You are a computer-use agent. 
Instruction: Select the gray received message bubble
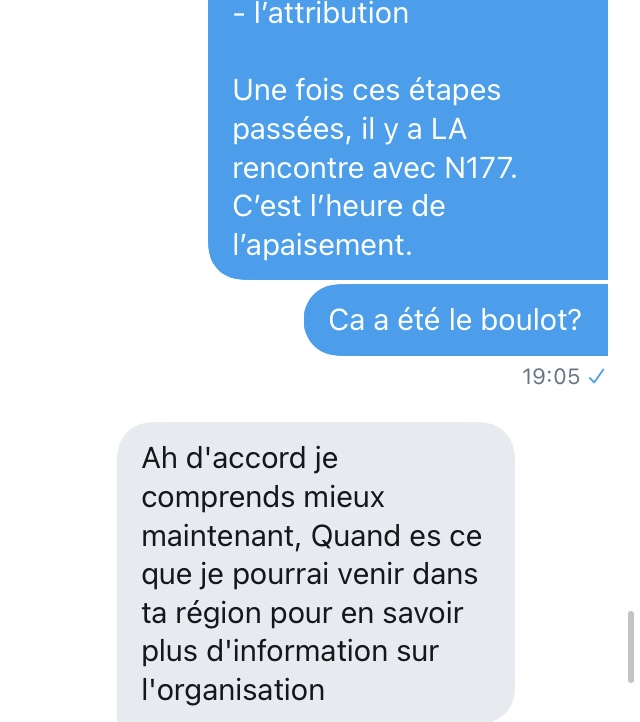(x=316, y=572)
